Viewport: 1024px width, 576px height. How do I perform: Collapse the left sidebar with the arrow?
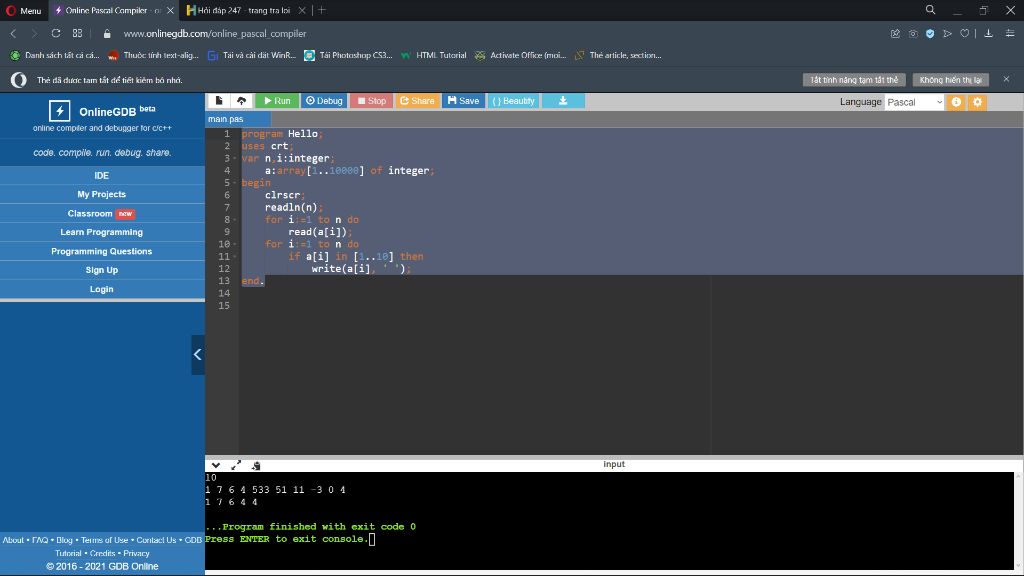pos(197,355)
